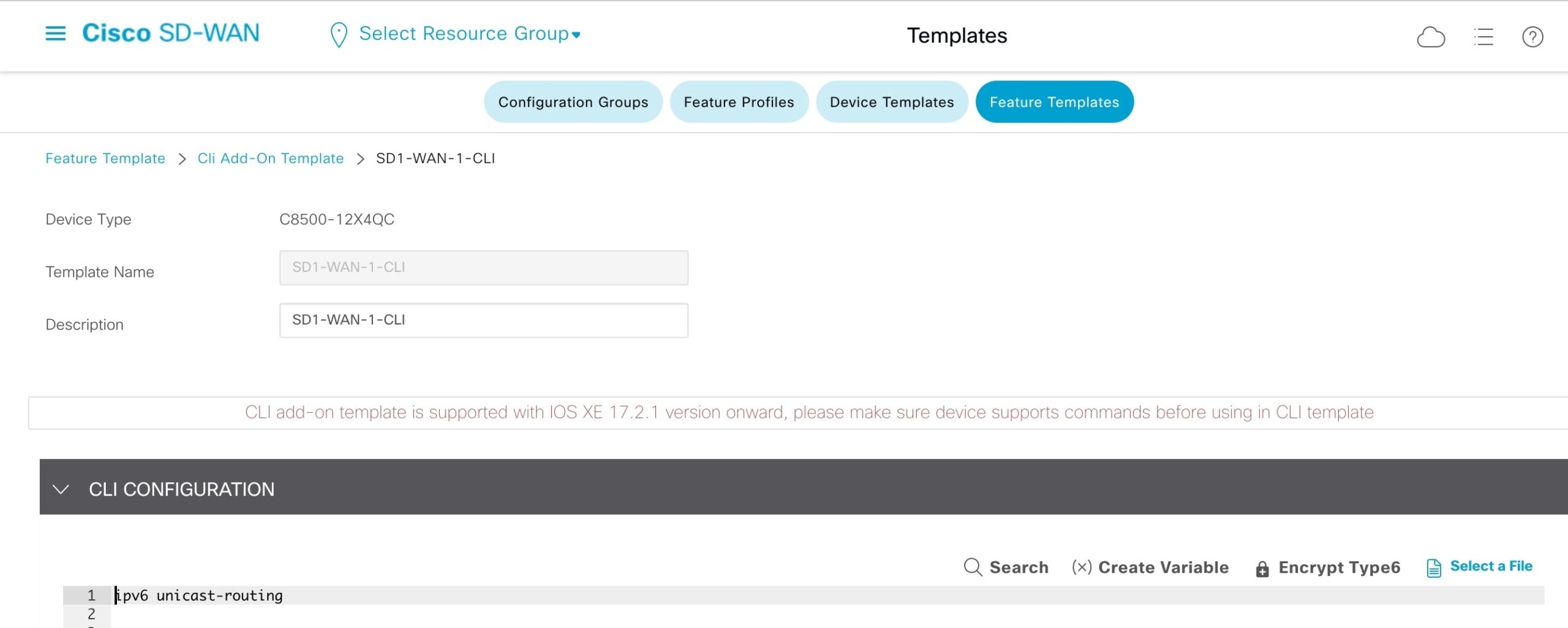Image resolution: width=1568 pixels, height=628 pixels.
Task: Select the Create Variable icon
Action: [1082, 567]
